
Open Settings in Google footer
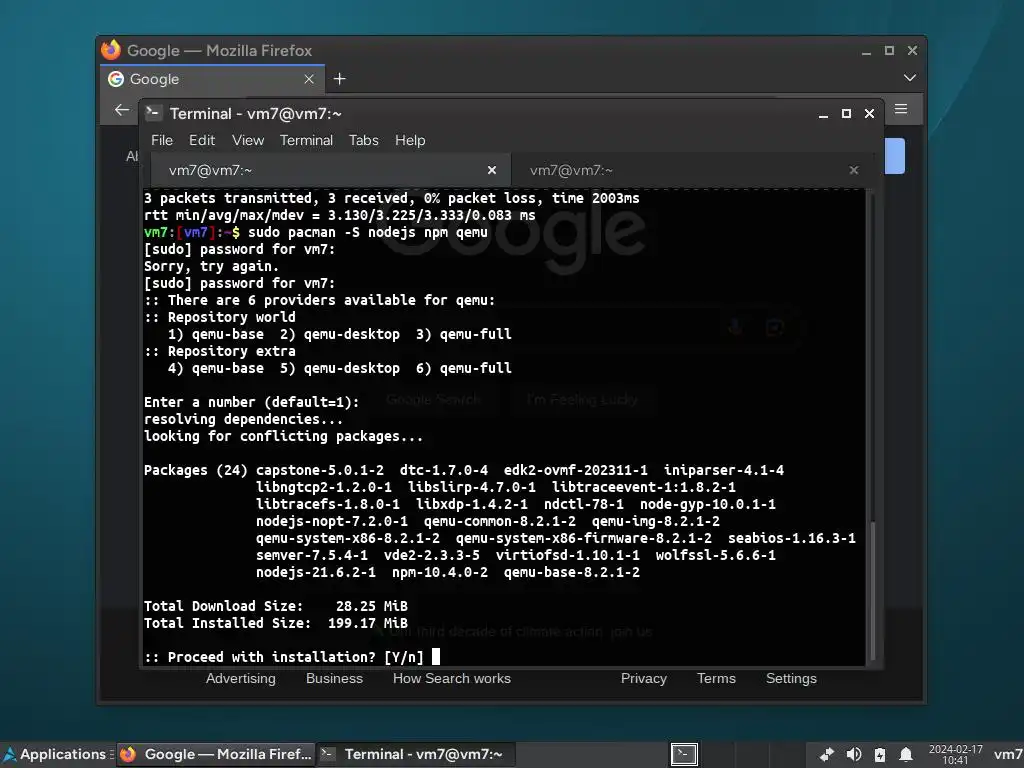click(x=791, y=679)
